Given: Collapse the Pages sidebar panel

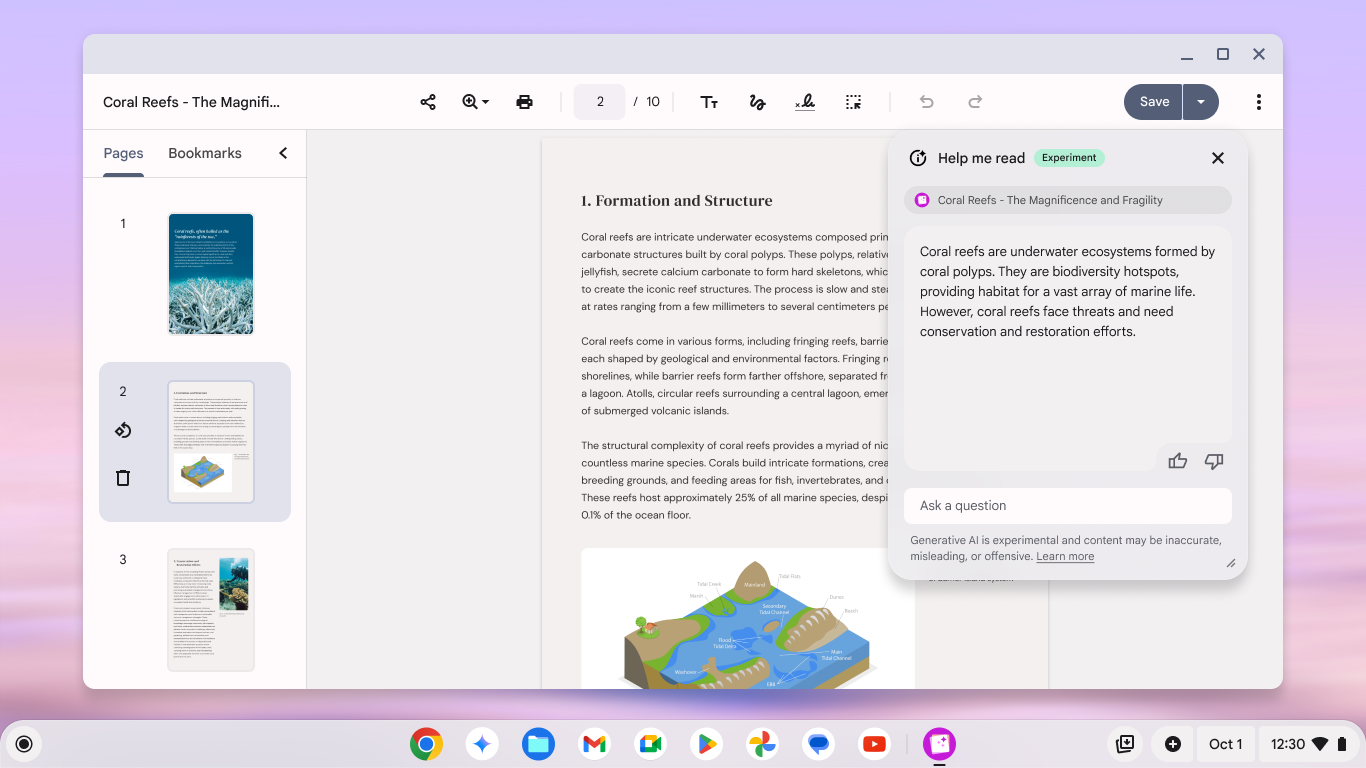Looking at the screenshot, I should [282, 153].
